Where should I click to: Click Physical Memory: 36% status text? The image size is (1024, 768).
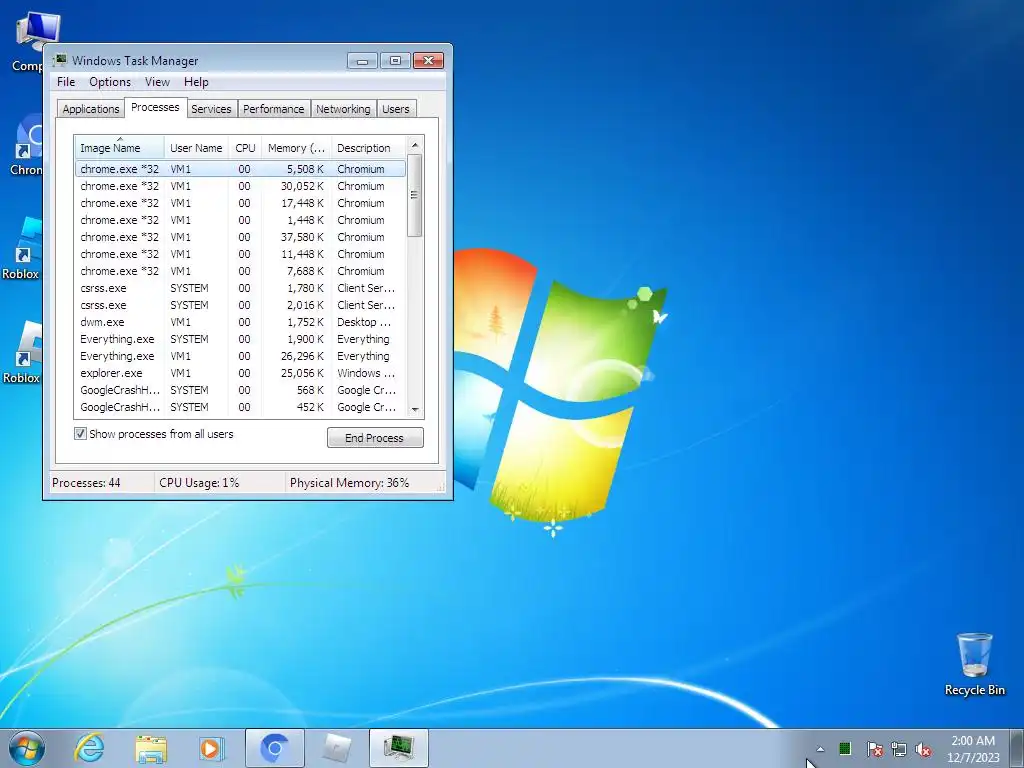click(x=349, y=483)
